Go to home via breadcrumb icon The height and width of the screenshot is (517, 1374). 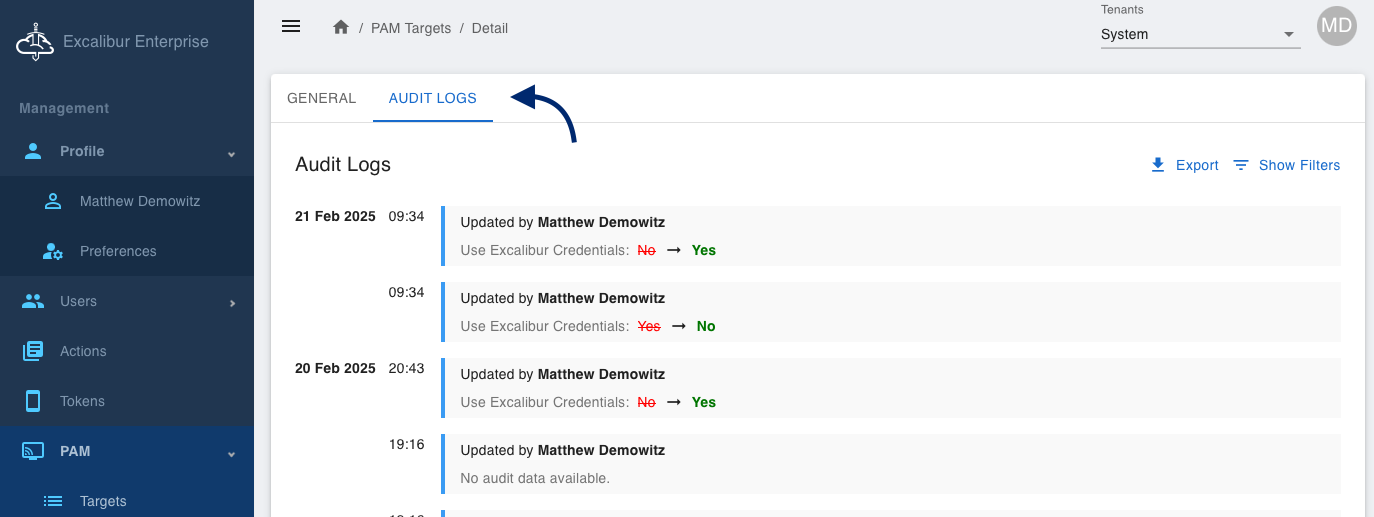pos(341,28)
